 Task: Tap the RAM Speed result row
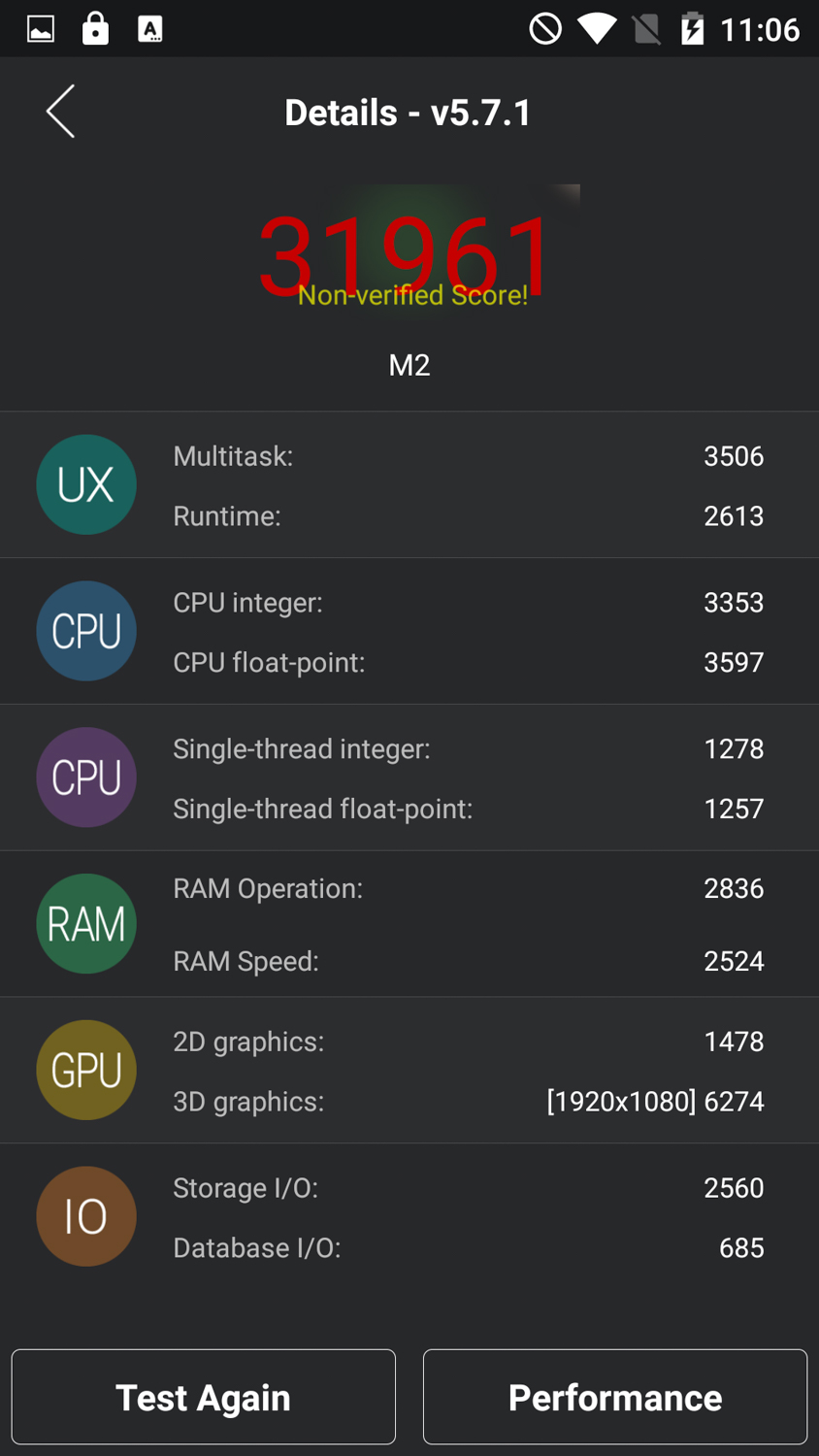[x=468, y=961]
